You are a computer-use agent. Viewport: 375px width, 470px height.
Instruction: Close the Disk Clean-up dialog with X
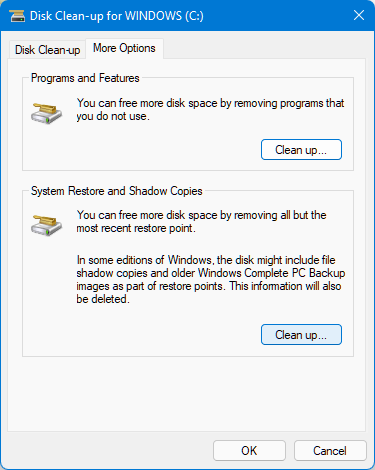(359, 15)
